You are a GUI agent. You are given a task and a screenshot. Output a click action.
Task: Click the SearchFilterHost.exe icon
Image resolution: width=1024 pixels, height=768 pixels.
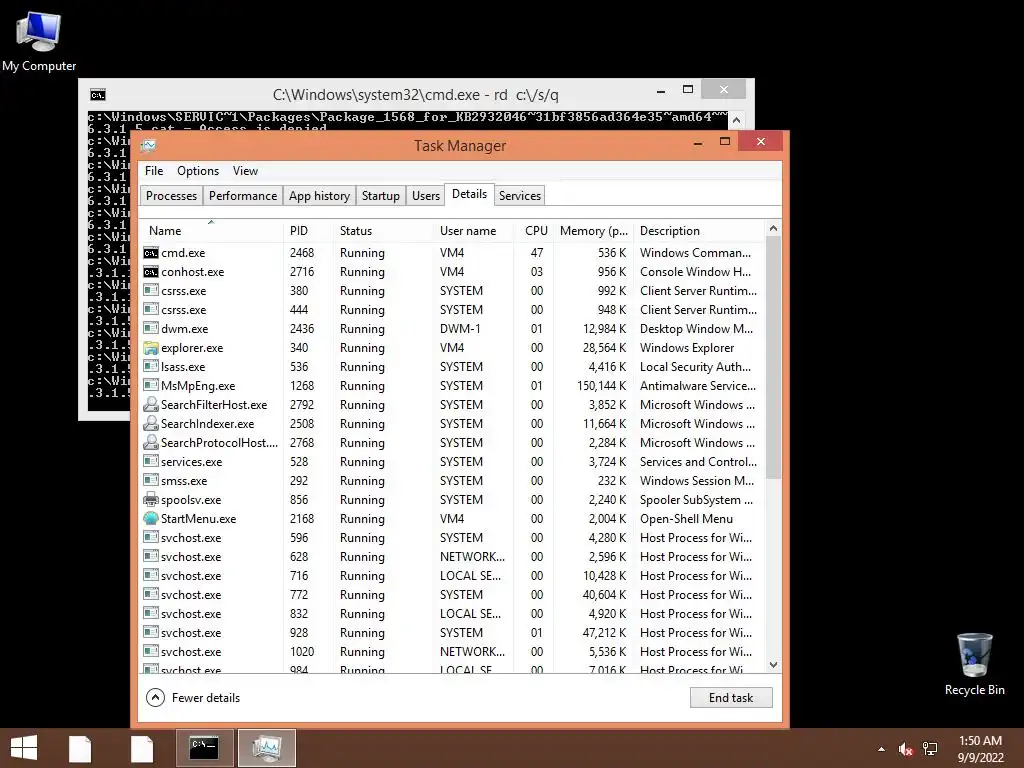(151, 404)
